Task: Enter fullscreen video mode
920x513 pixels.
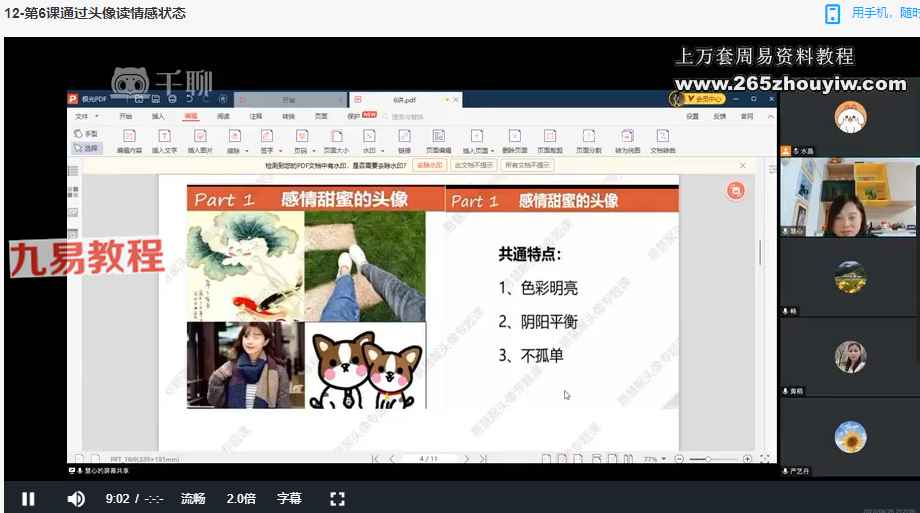Action: 337,499
